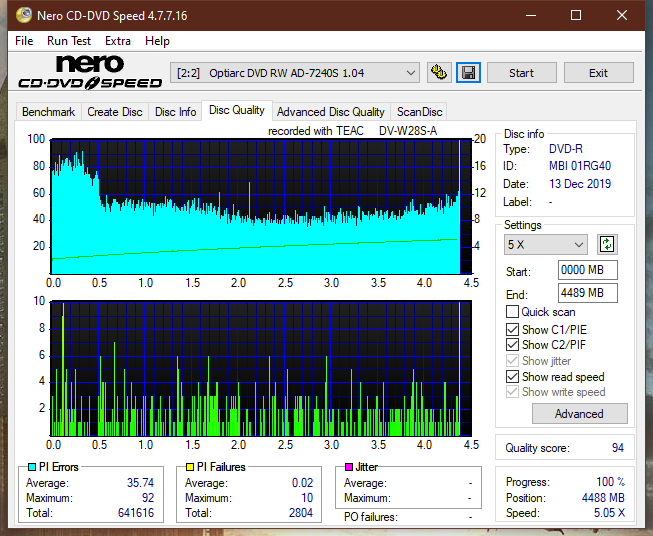Open the Extra menu
The image size is (653, 536).
118,41
